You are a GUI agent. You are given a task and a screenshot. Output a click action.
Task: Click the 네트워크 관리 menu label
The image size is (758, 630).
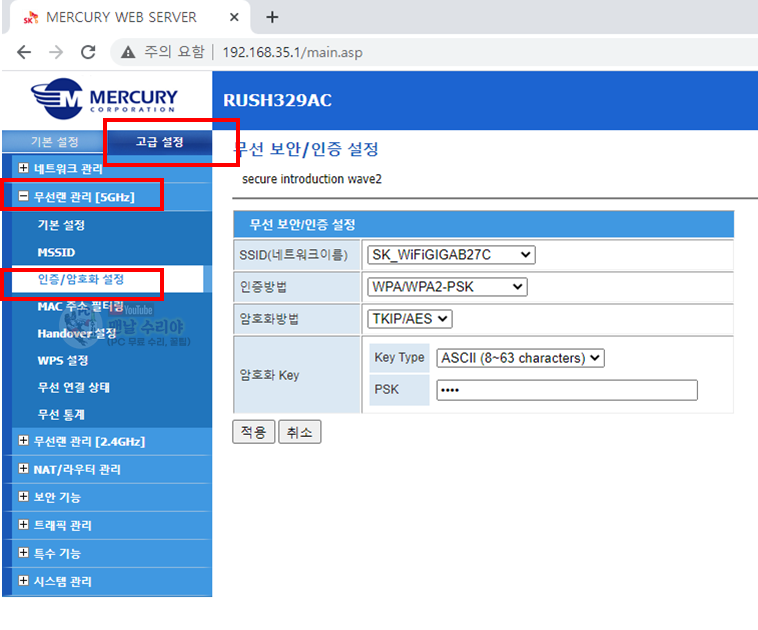point(68,168)
